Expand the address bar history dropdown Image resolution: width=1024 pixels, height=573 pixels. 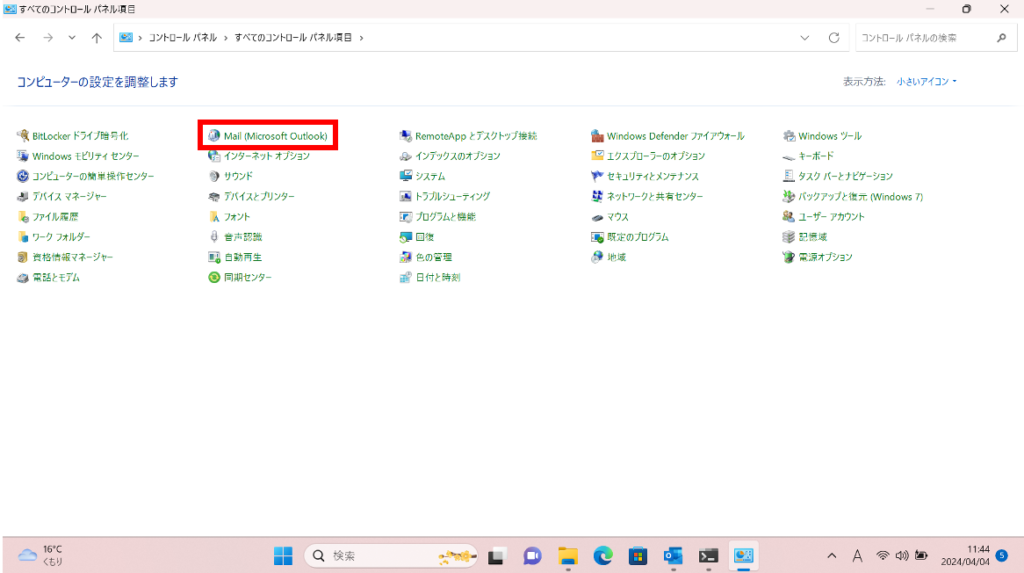[805, 38]
